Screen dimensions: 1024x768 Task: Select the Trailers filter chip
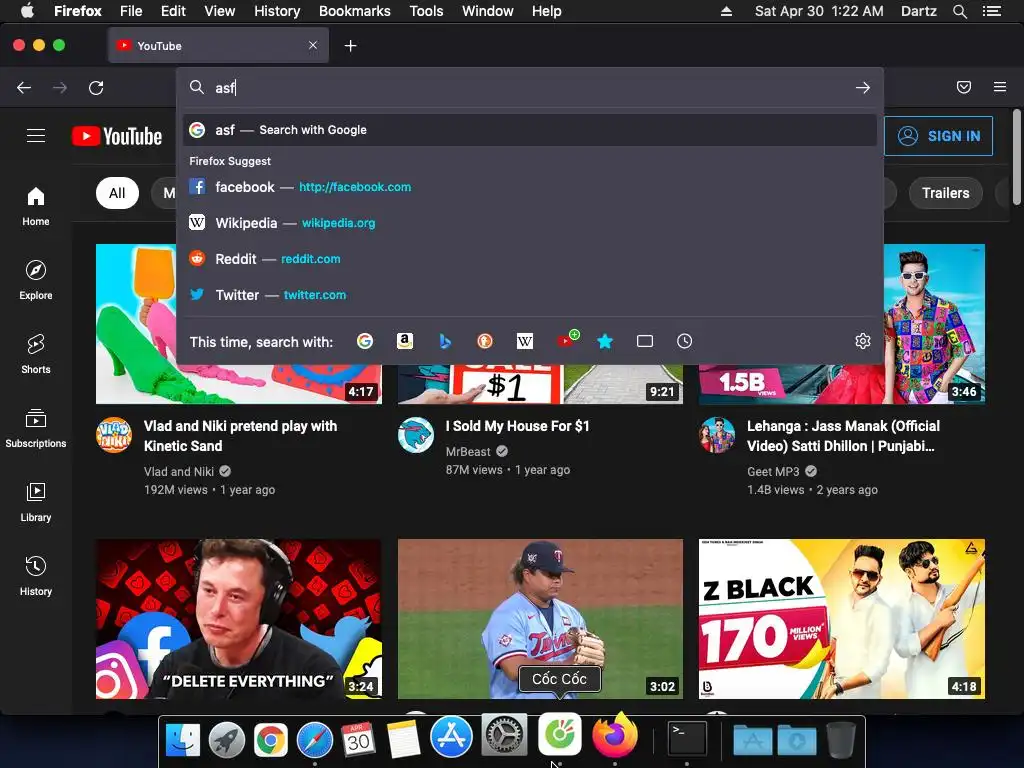(x=946, y=193)
